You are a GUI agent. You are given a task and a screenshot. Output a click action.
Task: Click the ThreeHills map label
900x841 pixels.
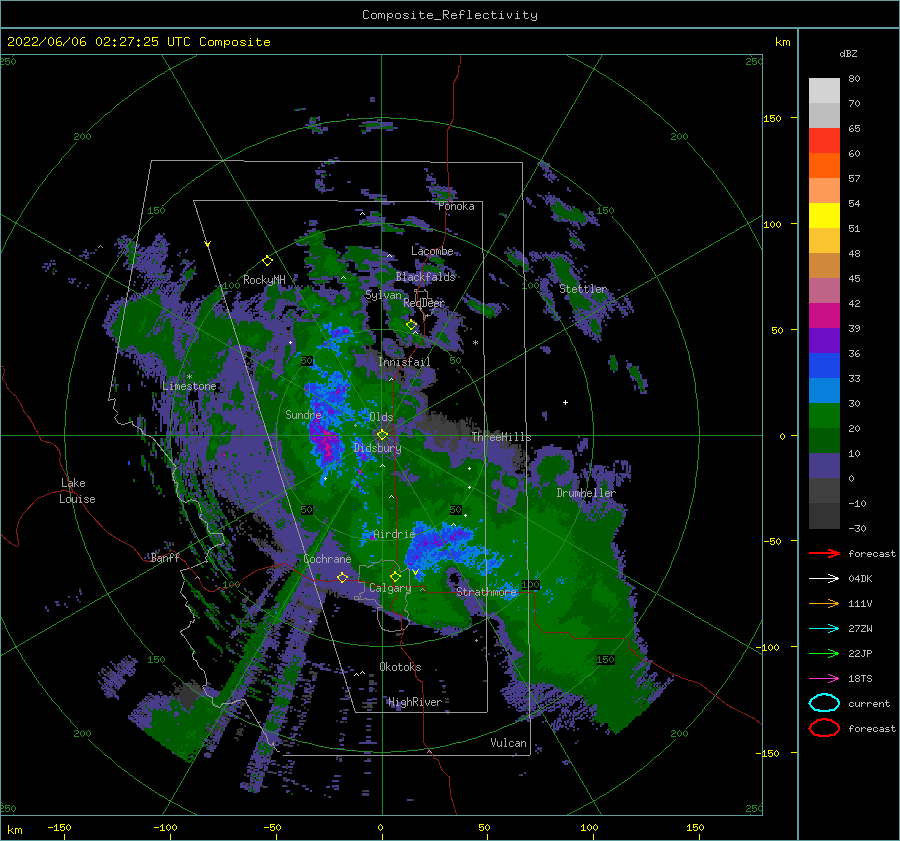coord(501,437)
